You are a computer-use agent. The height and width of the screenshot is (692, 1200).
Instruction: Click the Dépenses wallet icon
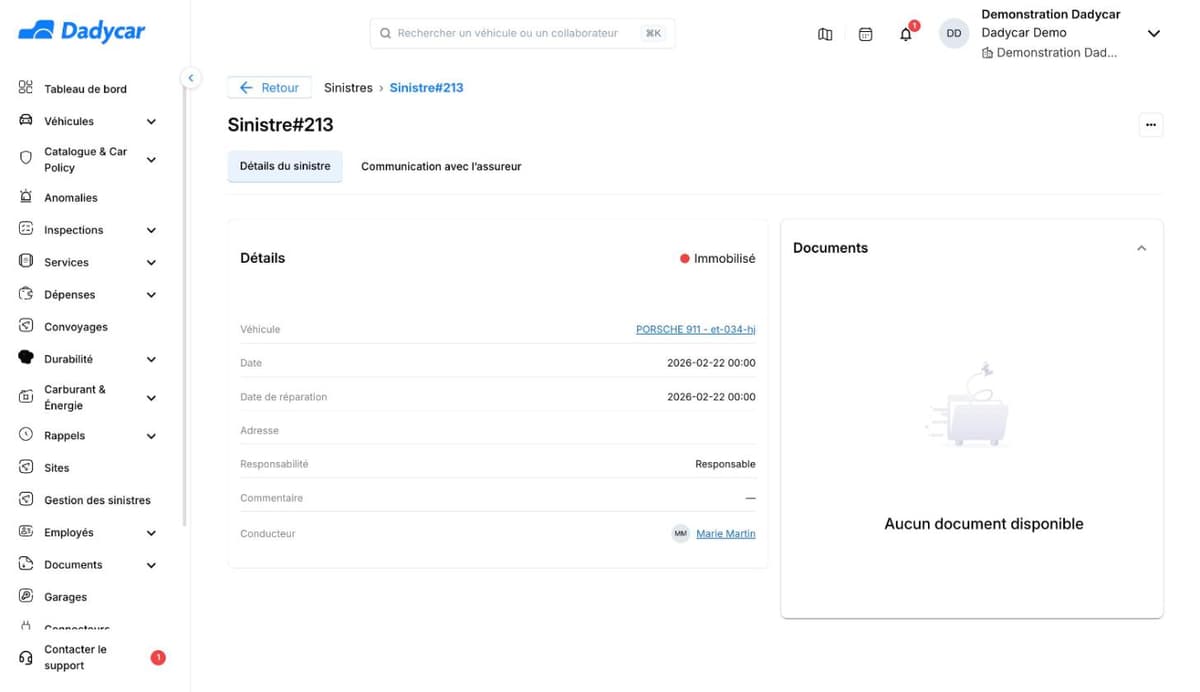click(26, 294)
